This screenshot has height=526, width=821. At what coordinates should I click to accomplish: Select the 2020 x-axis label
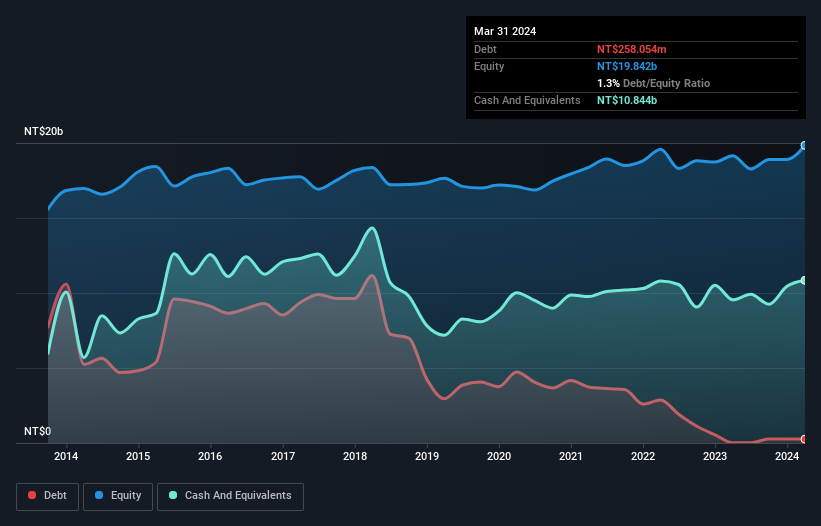coord(499,456)
